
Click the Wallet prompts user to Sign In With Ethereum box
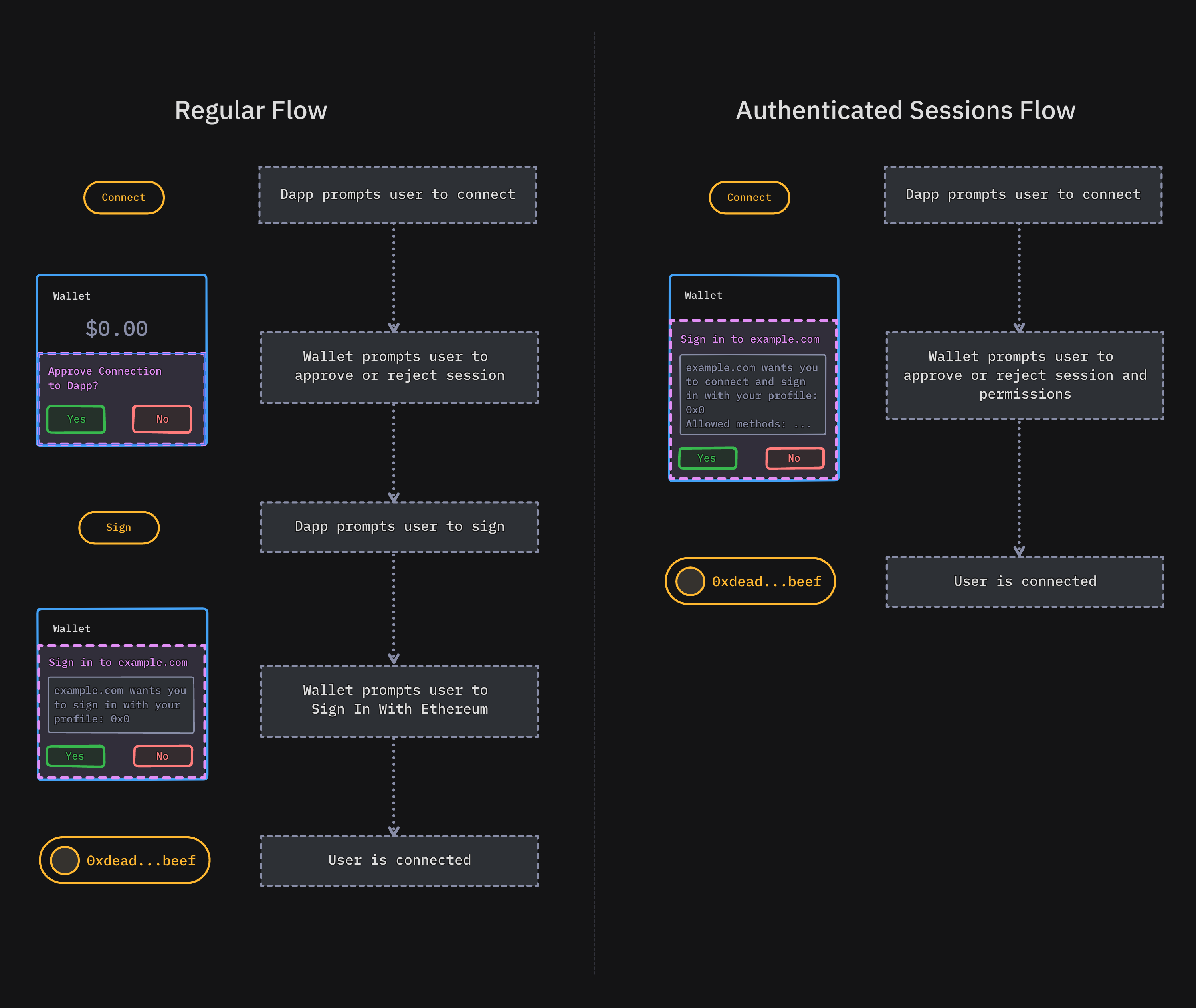pos(398,700)
